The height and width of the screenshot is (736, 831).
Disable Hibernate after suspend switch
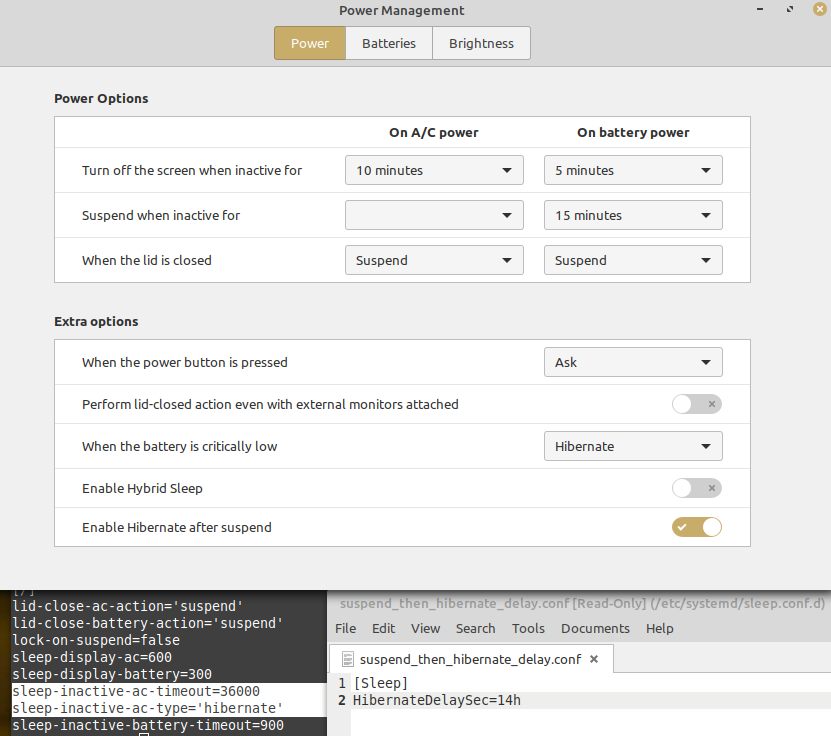[697, 527]
